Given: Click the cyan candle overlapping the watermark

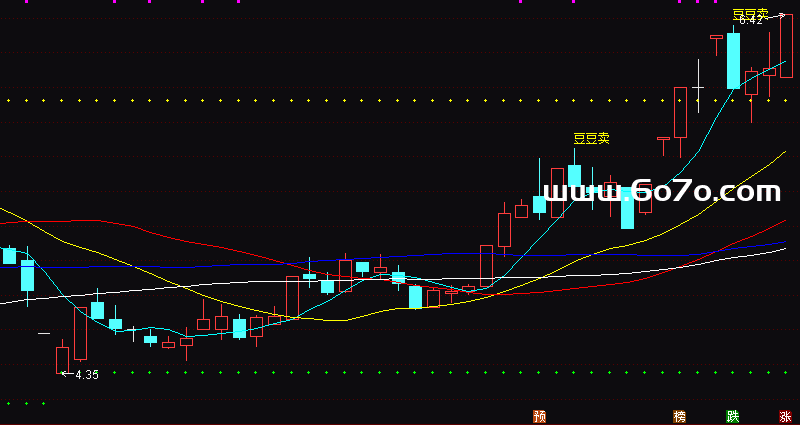Looking at the screenshot, I should [627, 210].
